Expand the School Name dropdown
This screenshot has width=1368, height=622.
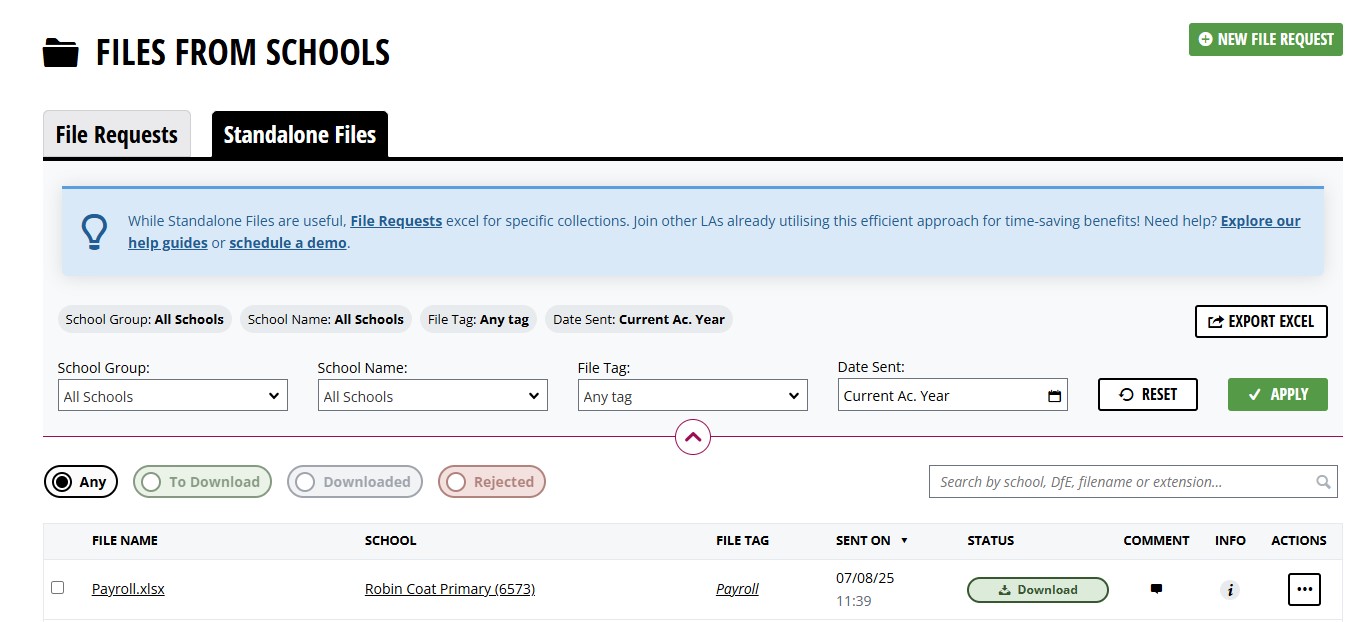click(433, 396)
